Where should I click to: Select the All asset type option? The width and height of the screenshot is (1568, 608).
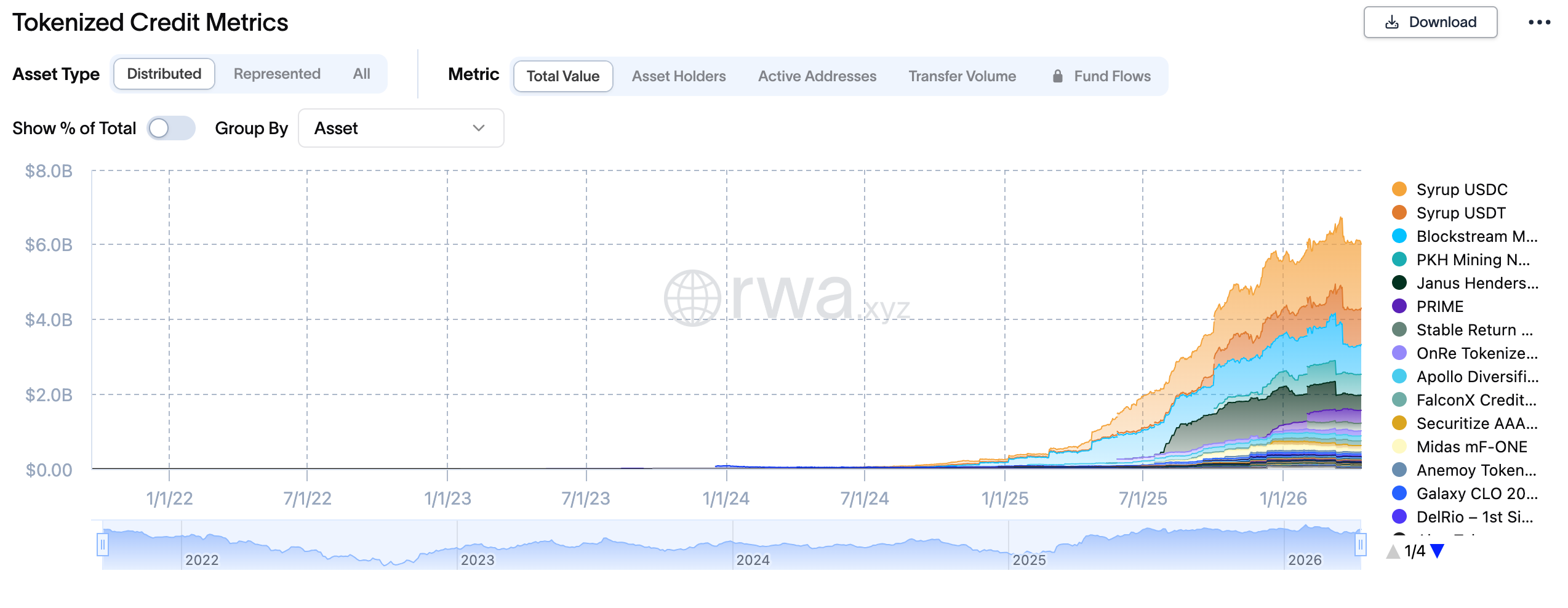361,74
